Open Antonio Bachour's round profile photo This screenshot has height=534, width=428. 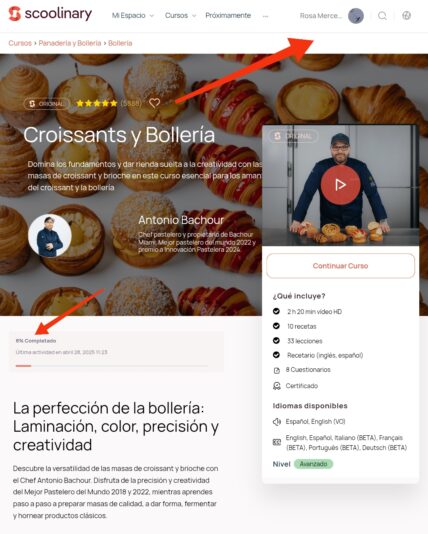pos(50,235)
